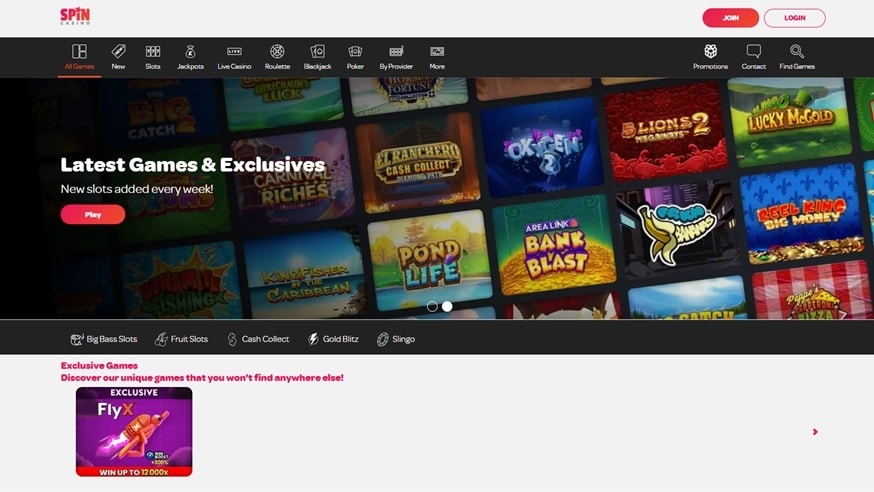The width and height of the screenshot is (874, 492).
Task: Open the All Games icon tab
Action: coord(79,51)
